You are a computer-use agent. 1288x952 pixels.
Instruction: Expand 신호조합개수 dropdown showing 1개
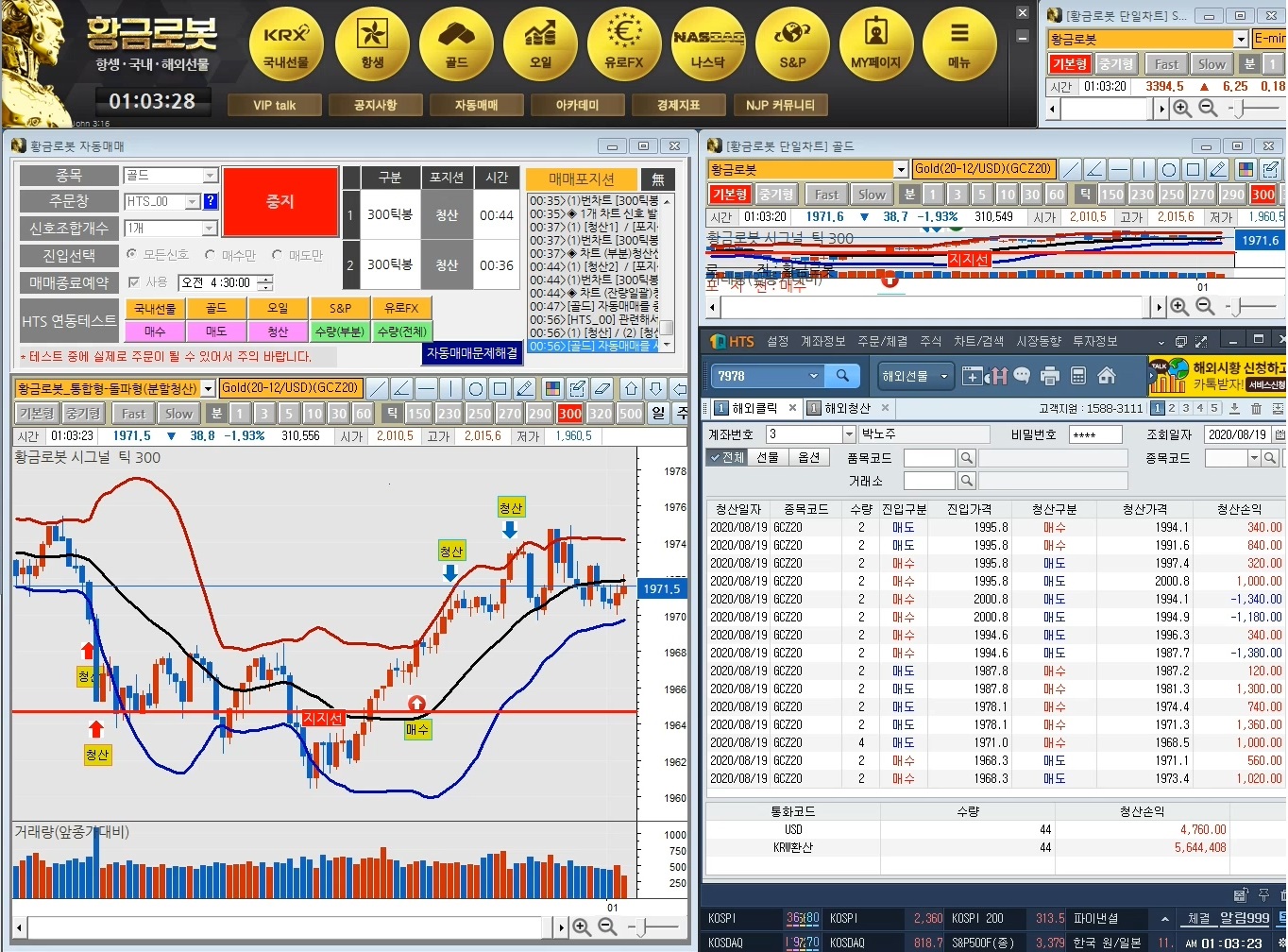[x=211, y=229]
